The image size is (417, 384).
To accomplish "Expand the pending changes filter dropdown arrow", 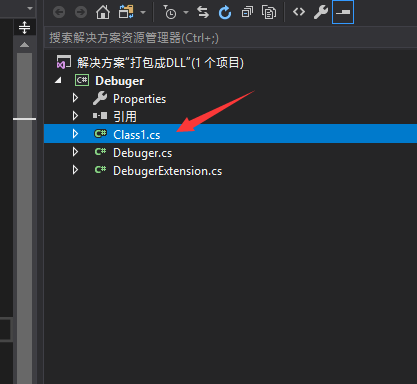I will click(186, 13).
